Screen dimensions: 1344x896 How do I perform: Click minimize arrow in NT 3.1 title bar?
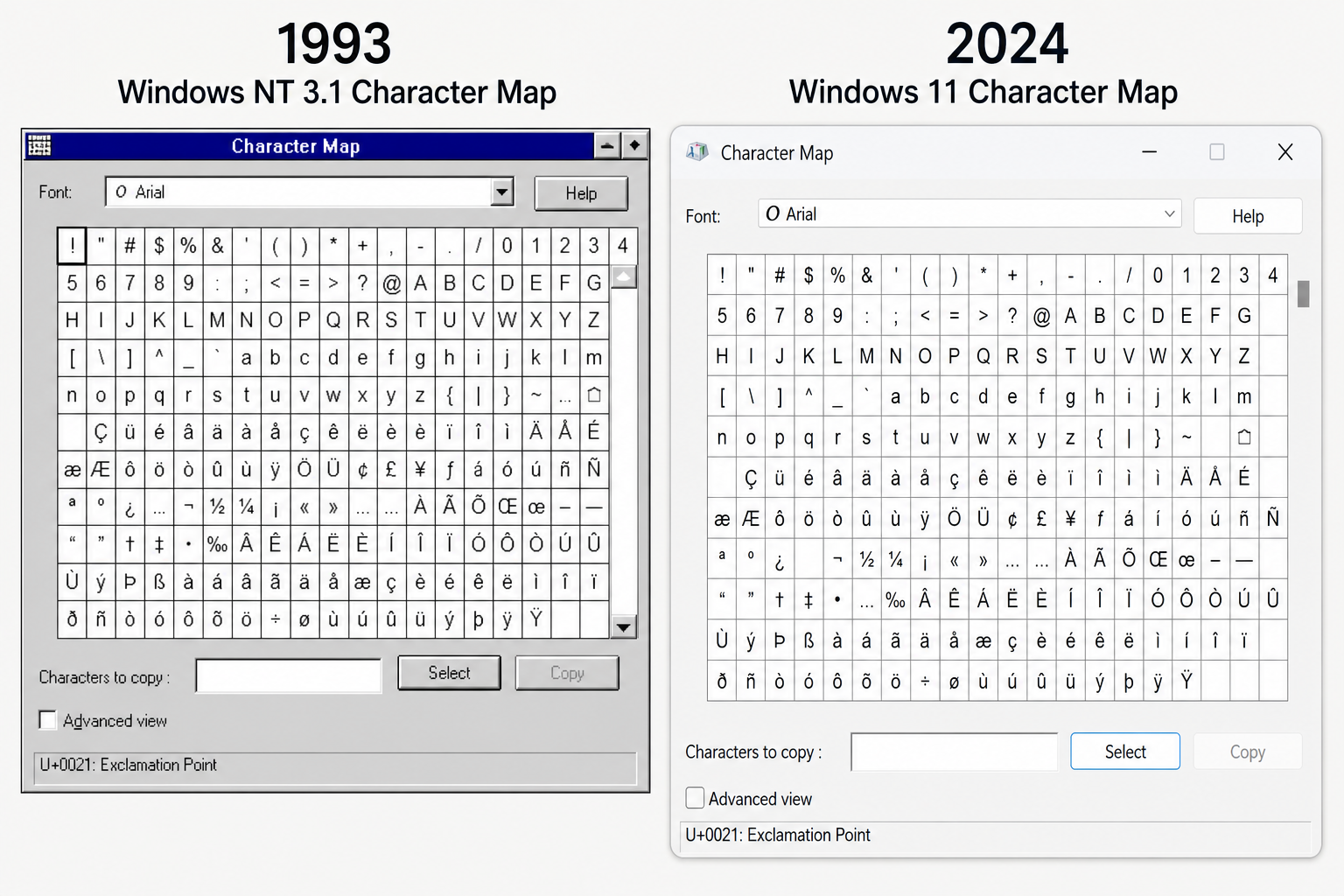(607, 146)
